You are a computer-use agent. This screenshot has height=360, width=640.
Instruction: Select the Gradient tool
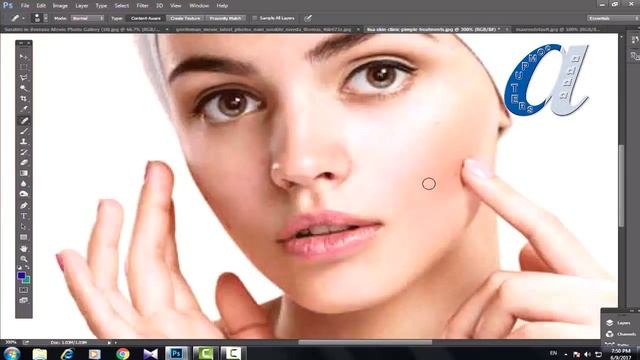pos(23,173)
